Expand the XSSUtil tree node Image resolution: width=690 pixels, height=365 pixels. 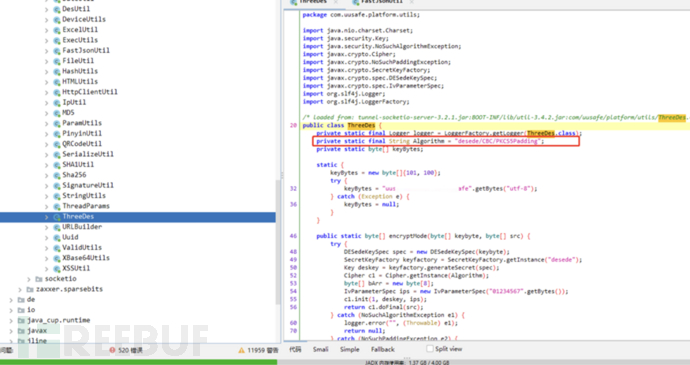[47, 269]
